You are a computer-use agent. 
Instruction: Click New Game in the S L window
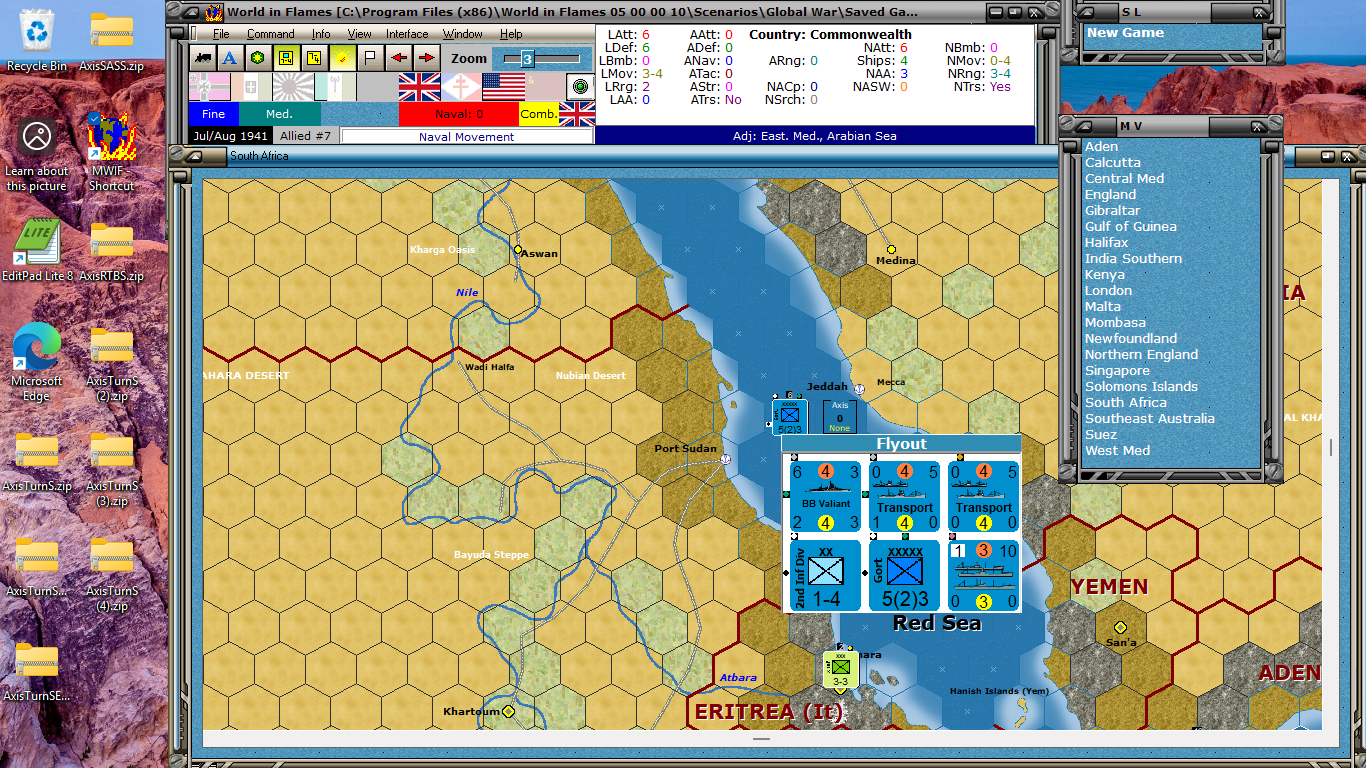click(1125, 33)
